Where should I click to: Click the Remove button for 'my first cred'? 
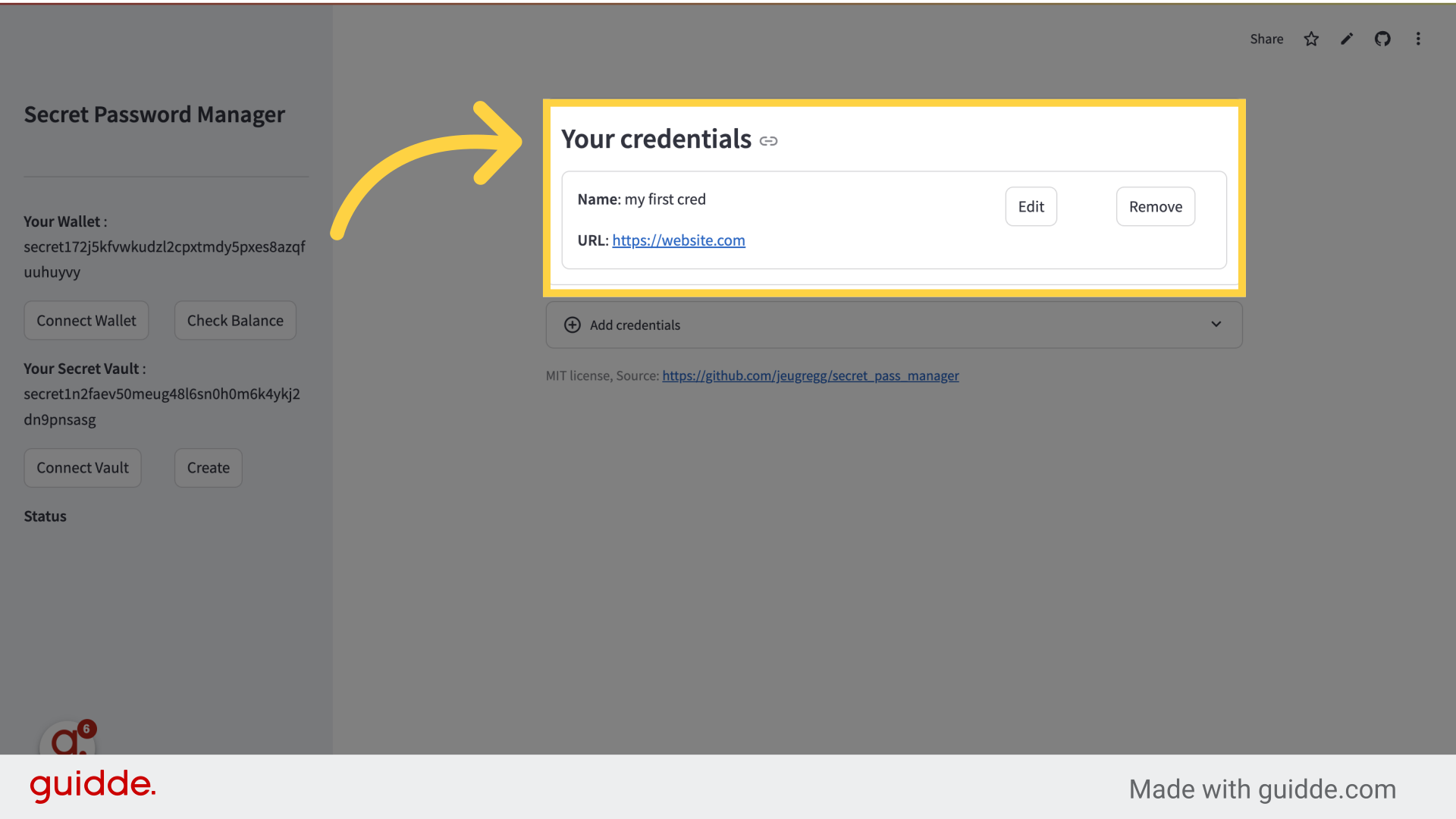(x=1155, y=206)
